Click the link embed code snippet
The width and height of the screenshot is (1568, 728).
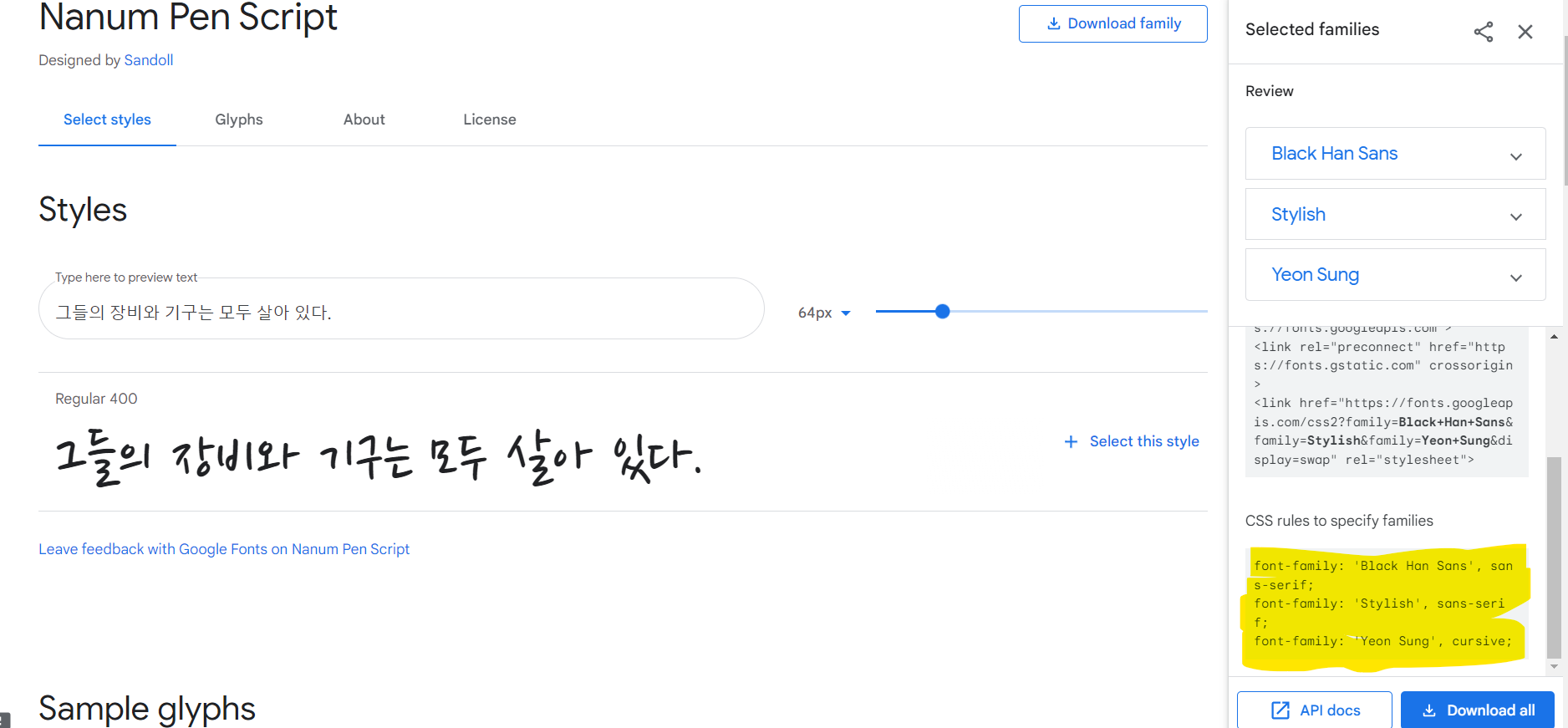tap(1387, 402)
